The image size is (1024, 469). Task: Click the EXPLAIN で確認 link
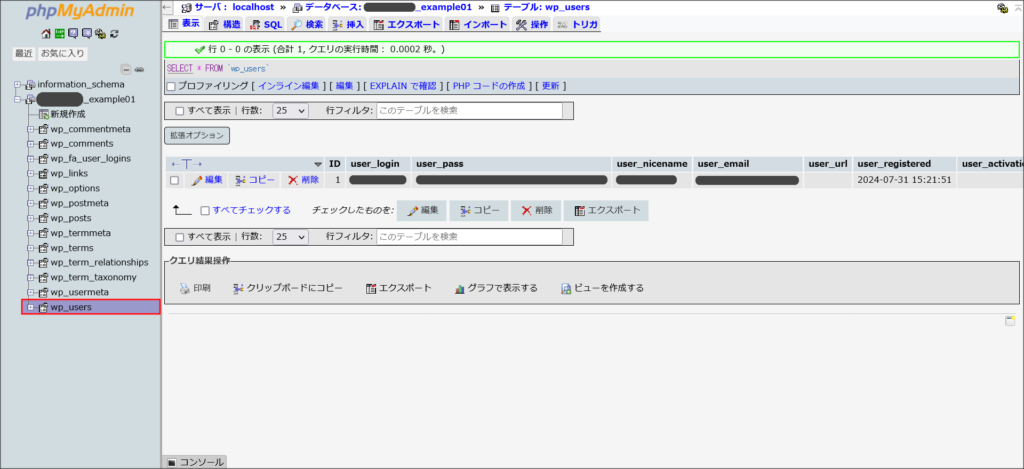click(402, 86)
